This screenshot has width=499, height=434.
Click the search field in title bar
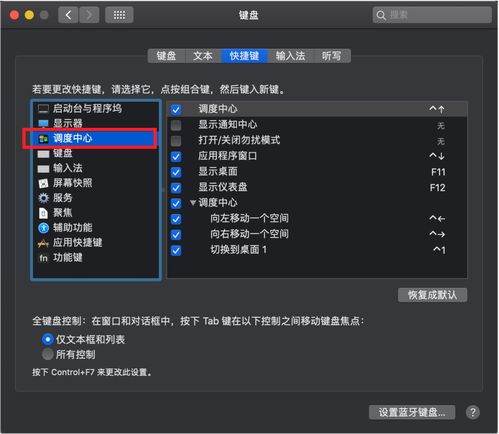click(x=432, y=15)
